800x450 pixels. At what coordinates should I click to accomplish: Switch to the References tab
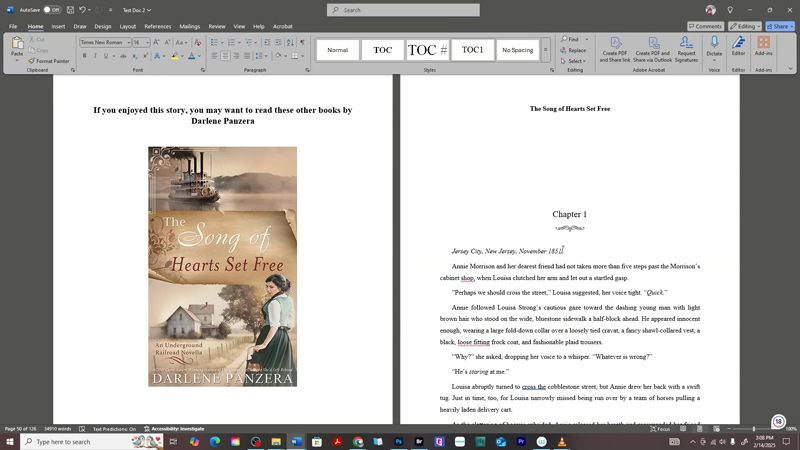(158, 27)
